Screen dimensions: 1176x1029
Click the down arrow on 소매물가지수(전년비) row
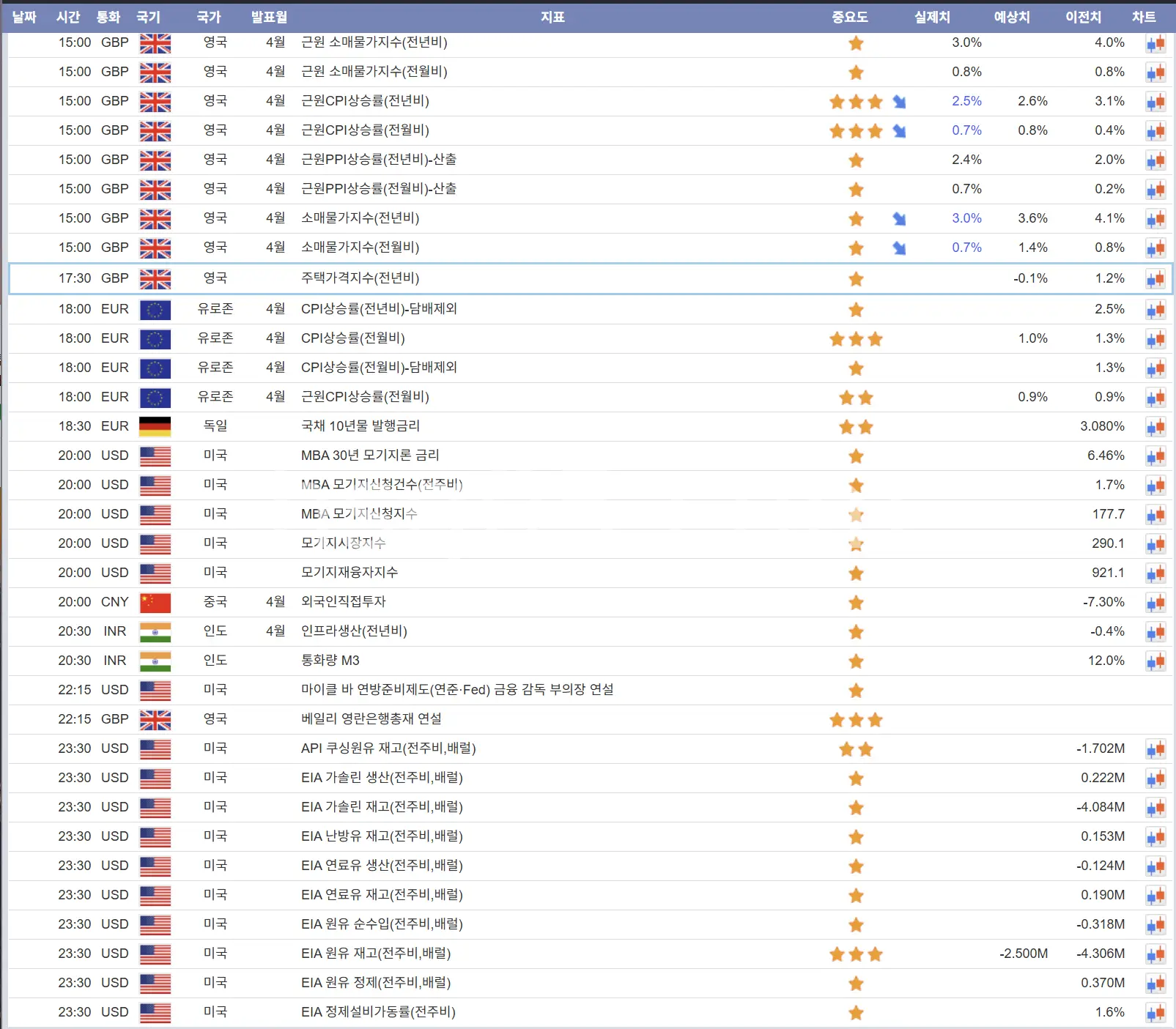(x=899, y=219)
